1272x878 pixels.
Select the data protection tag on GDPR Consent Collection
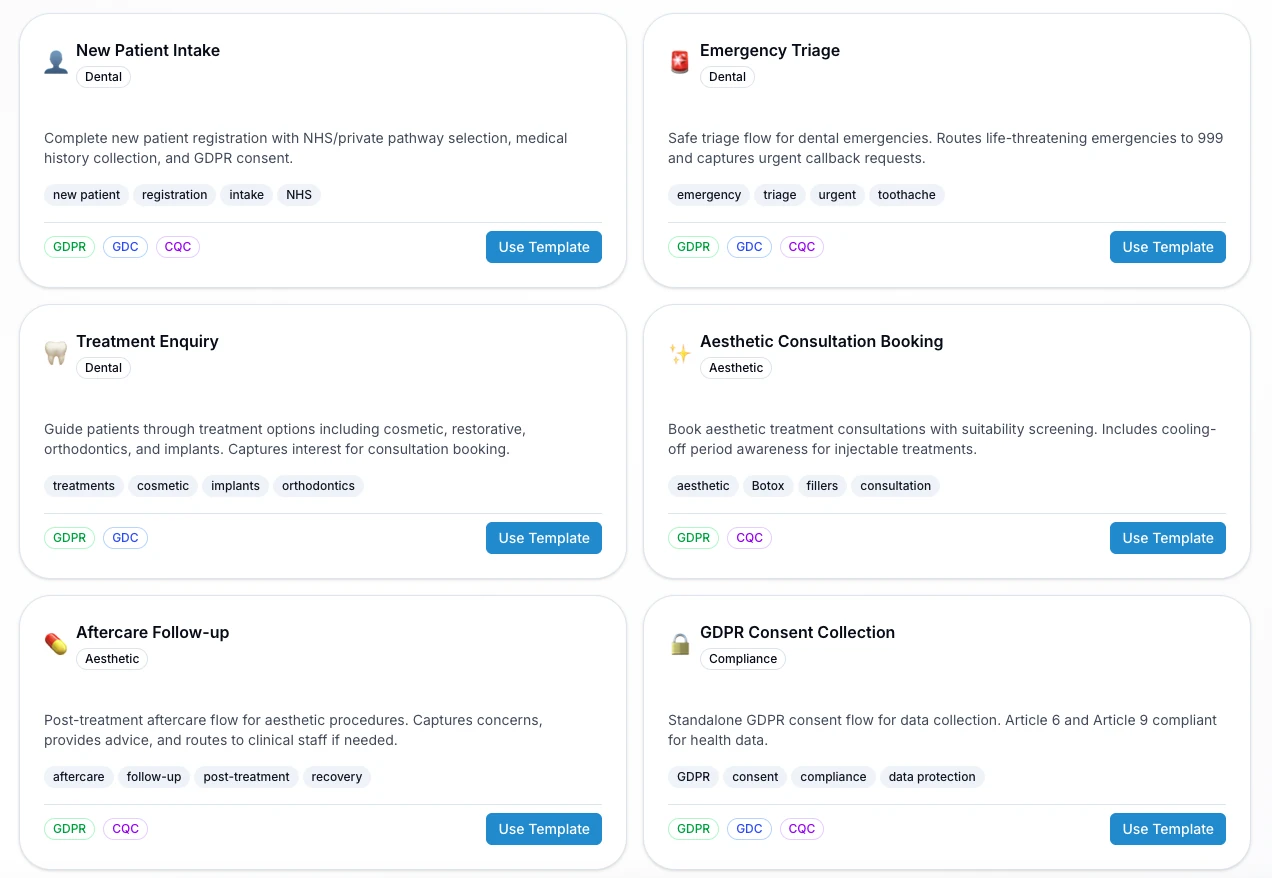point(932,777)
